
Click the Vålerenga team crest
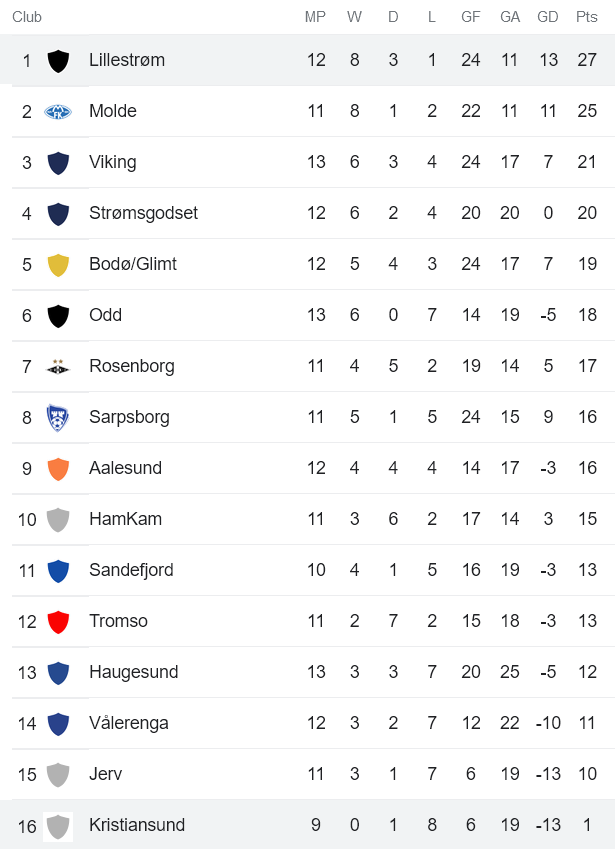[58, 723]
